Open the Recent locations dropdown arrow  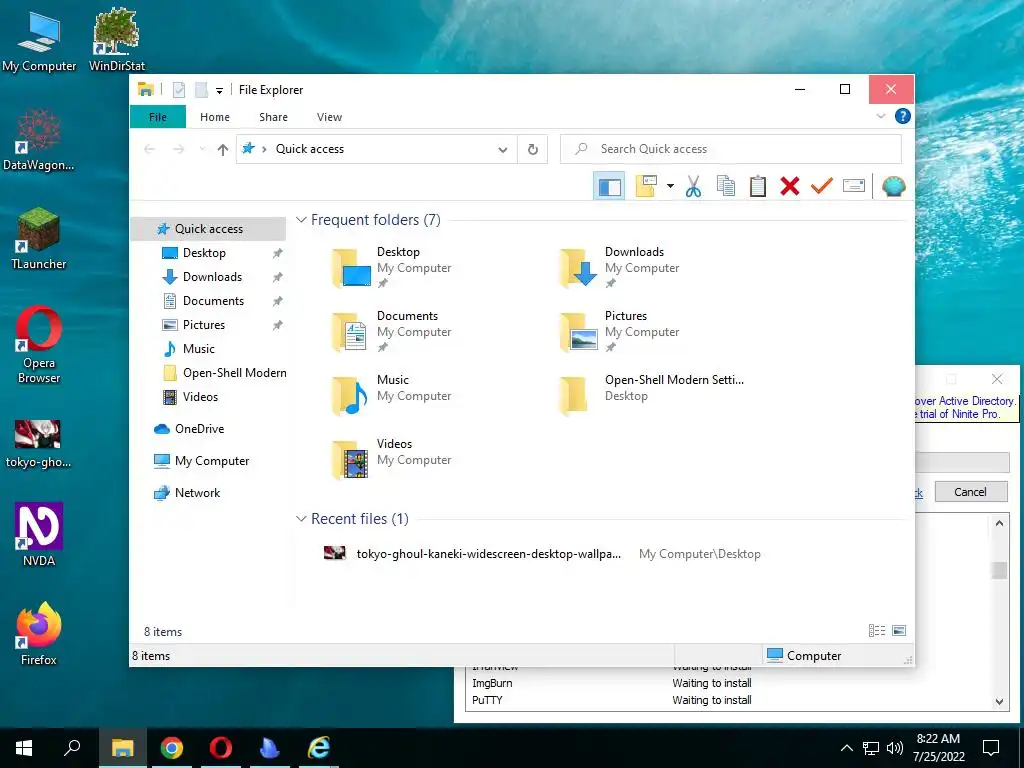[202, 150]
